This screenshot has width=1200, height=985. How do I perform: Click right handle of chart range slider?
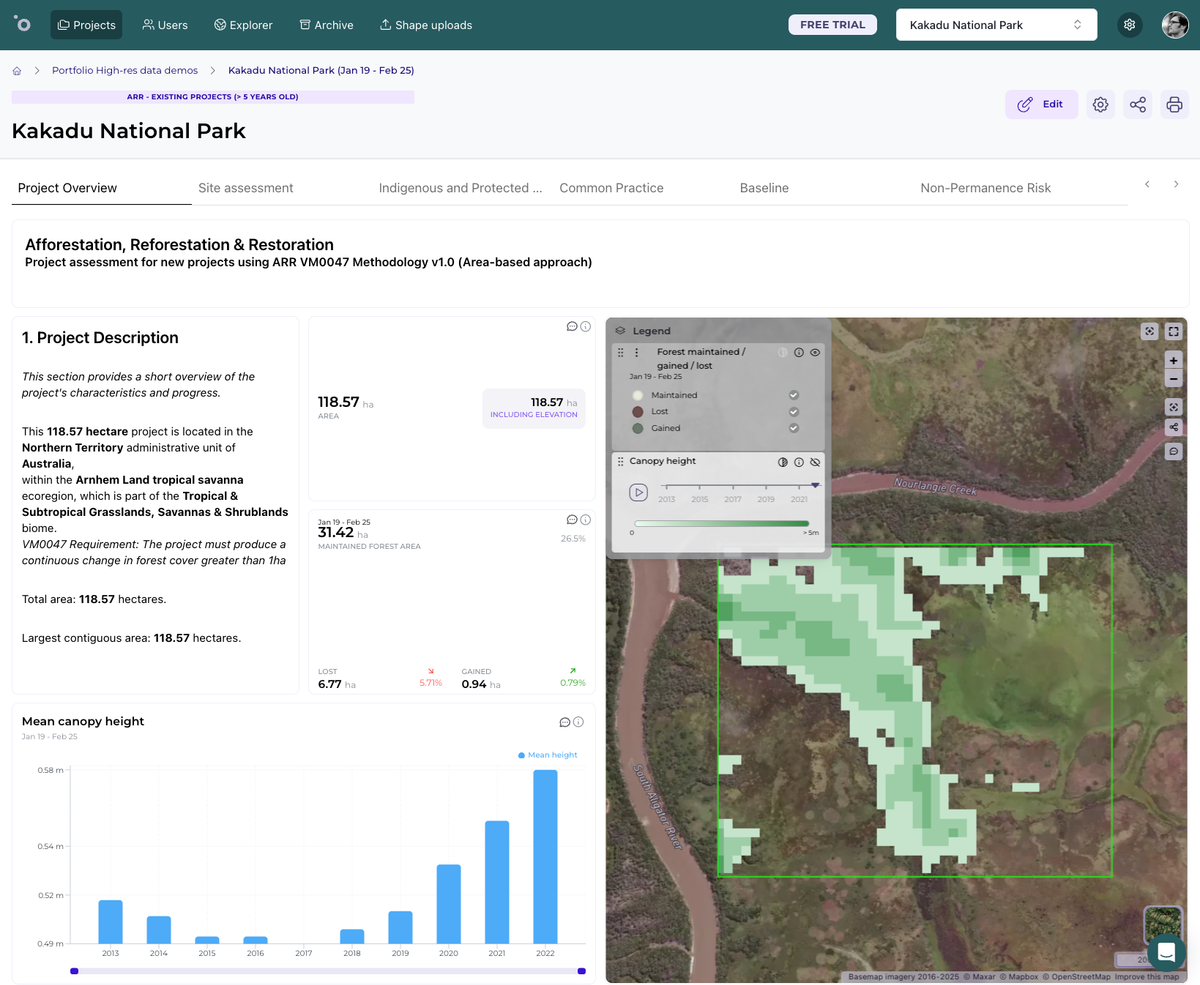[x=582, y=971]
